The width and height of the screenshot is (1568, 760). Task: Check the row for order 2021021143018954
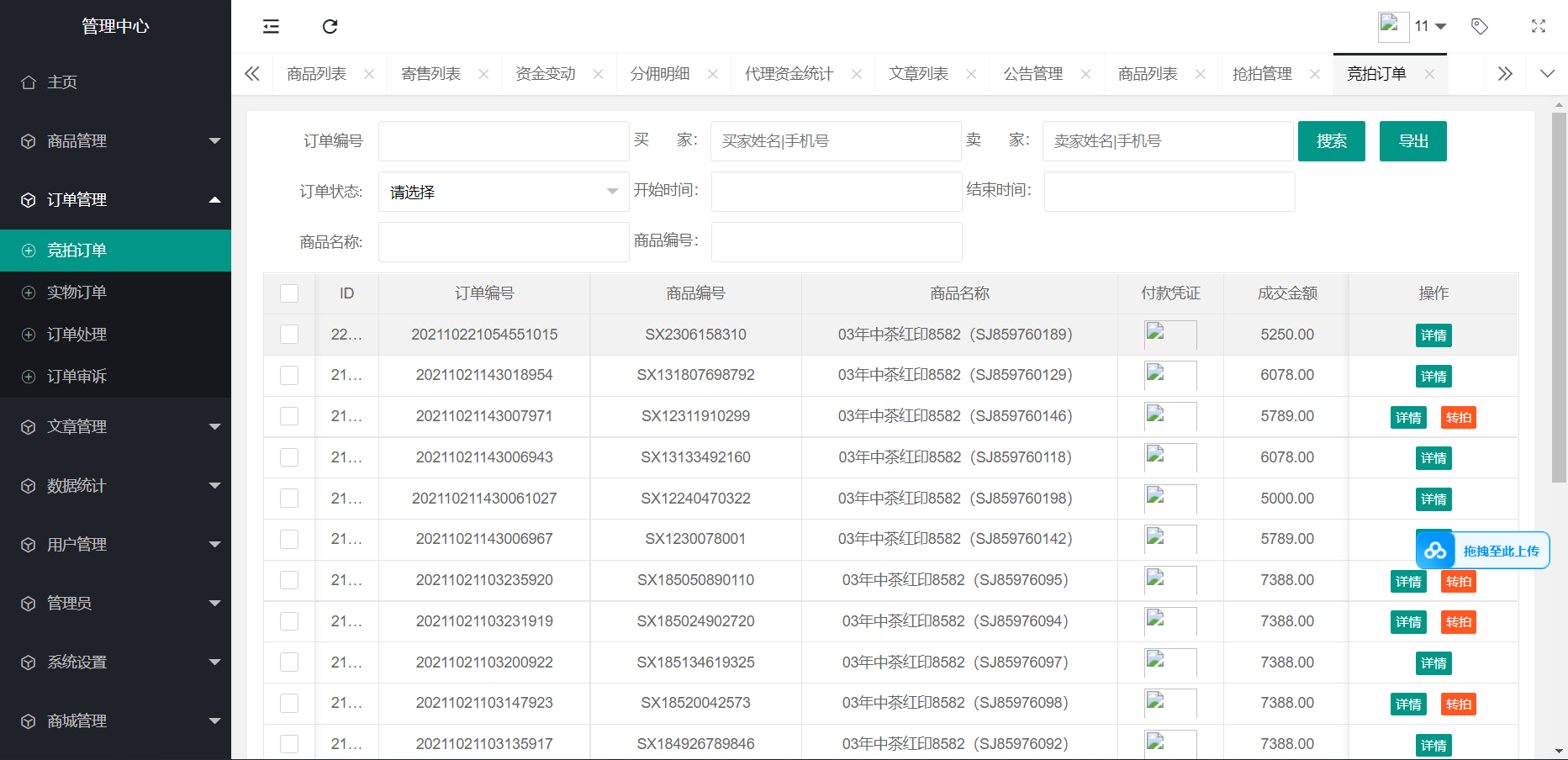(x=289, y=375)
